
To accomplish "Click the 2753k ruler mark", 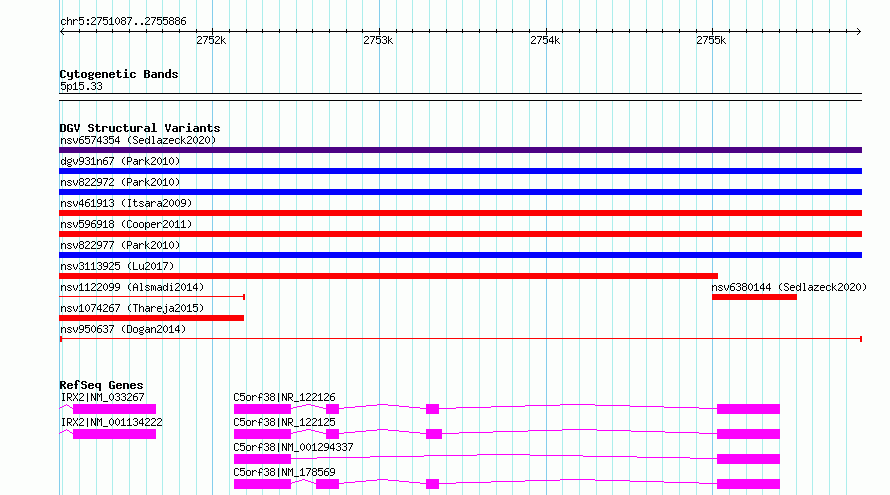I will 378,40.
